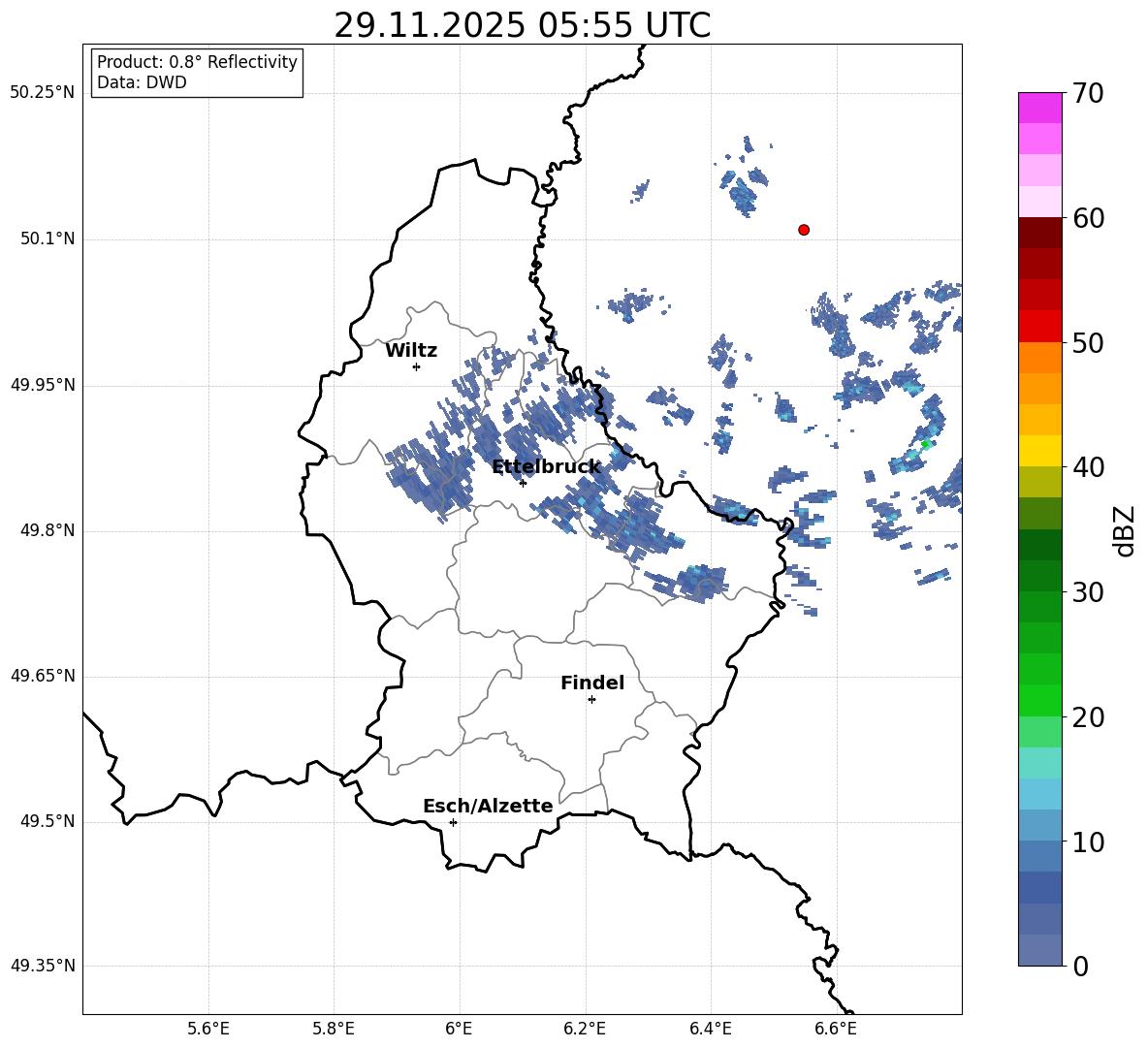
Task: Select the Findel city label
Action: click(x=592, y=683)
